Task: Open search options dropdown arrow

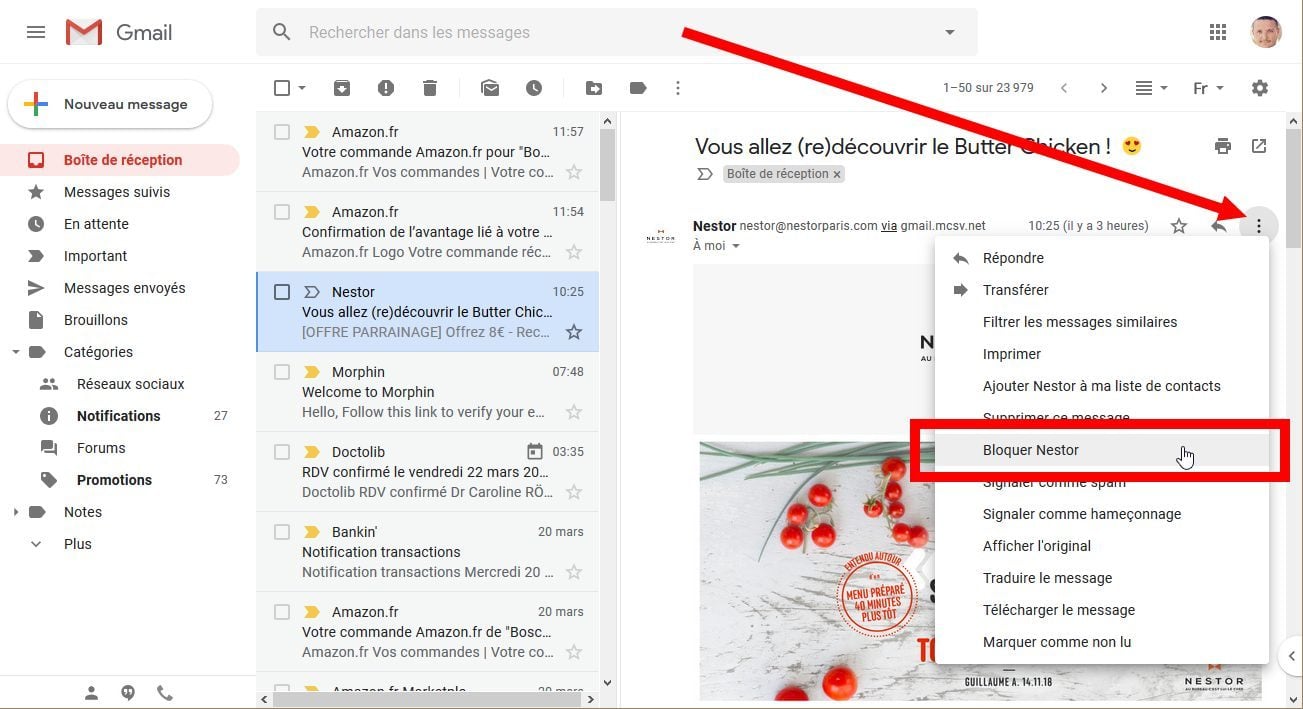Action: (x=950, y=32)
